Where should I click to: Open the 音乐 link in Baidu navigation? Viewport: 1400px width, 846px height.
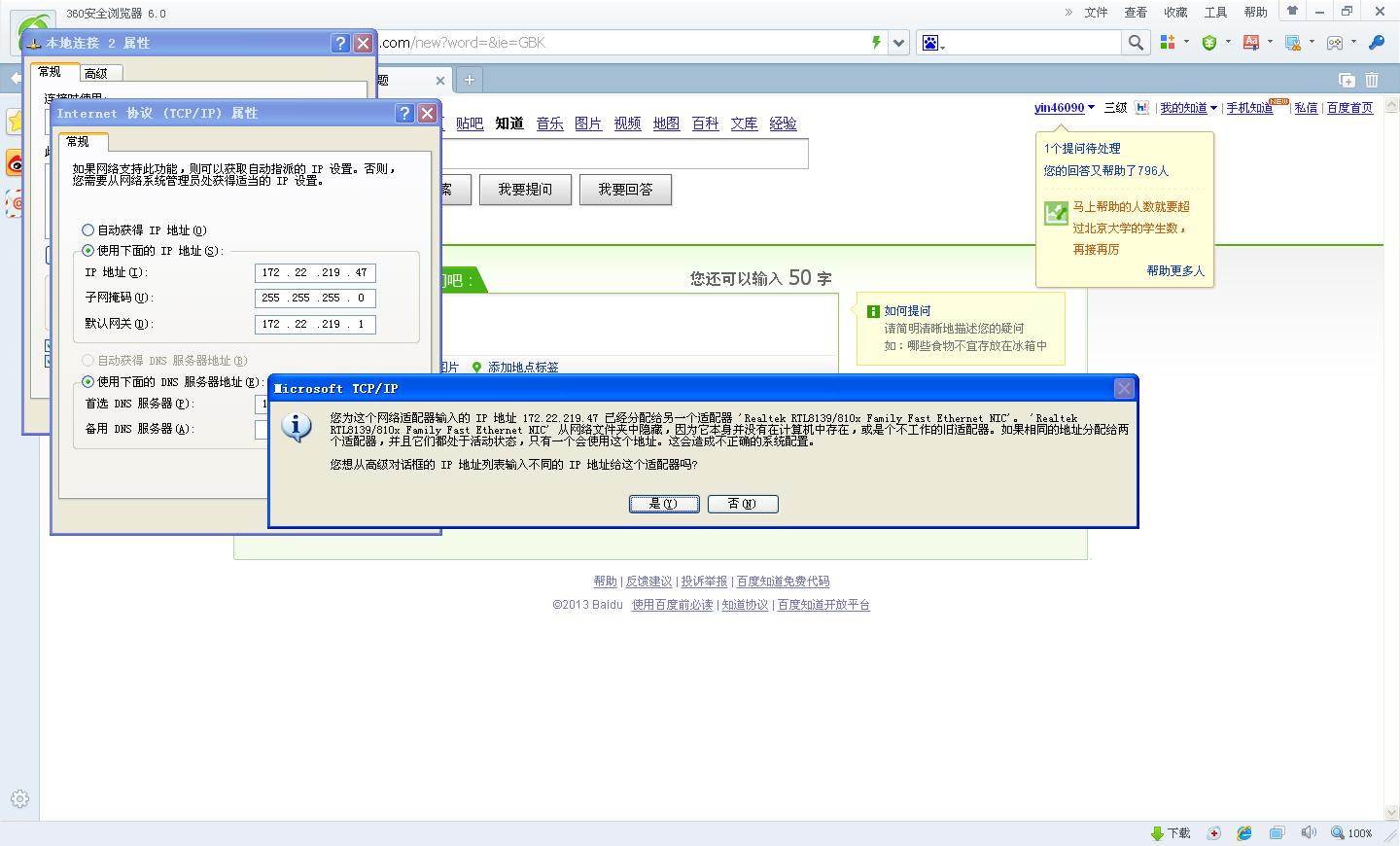coord(549,123)
